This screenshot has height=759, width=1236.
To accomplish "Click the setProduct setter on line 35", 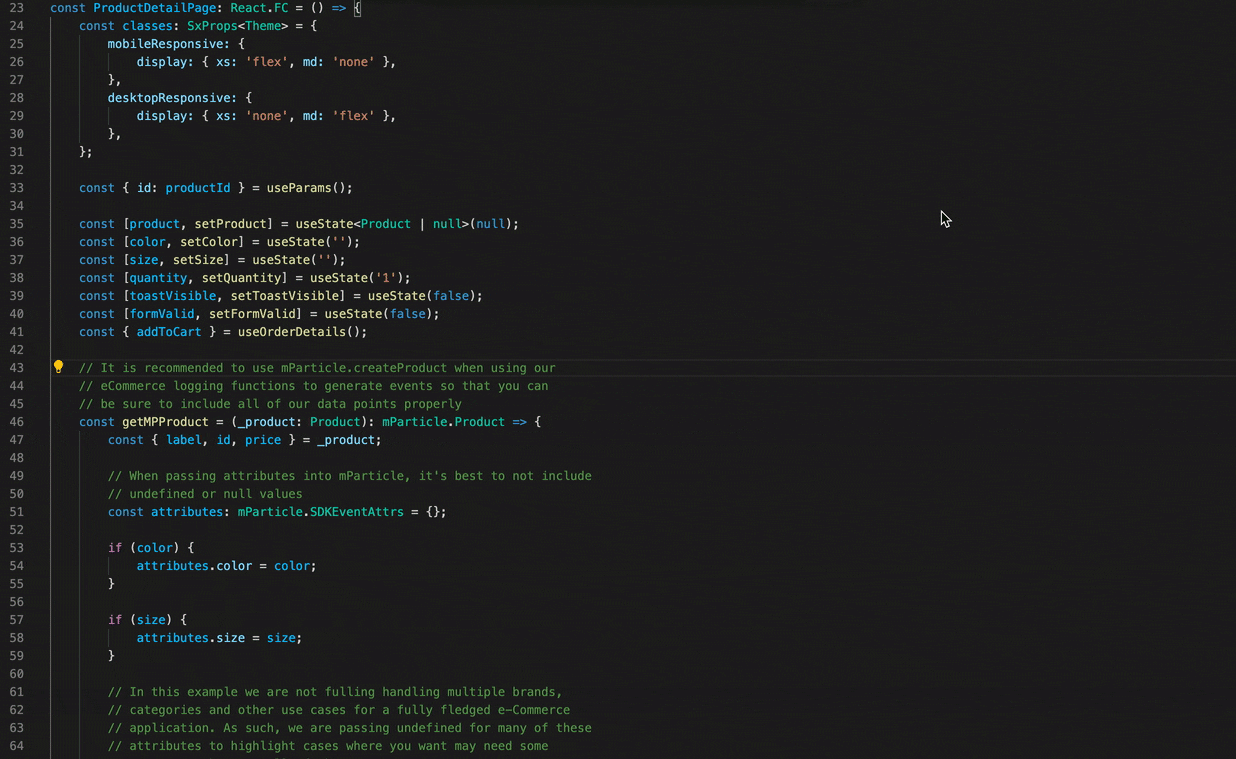I will click(x=231, y=224).
